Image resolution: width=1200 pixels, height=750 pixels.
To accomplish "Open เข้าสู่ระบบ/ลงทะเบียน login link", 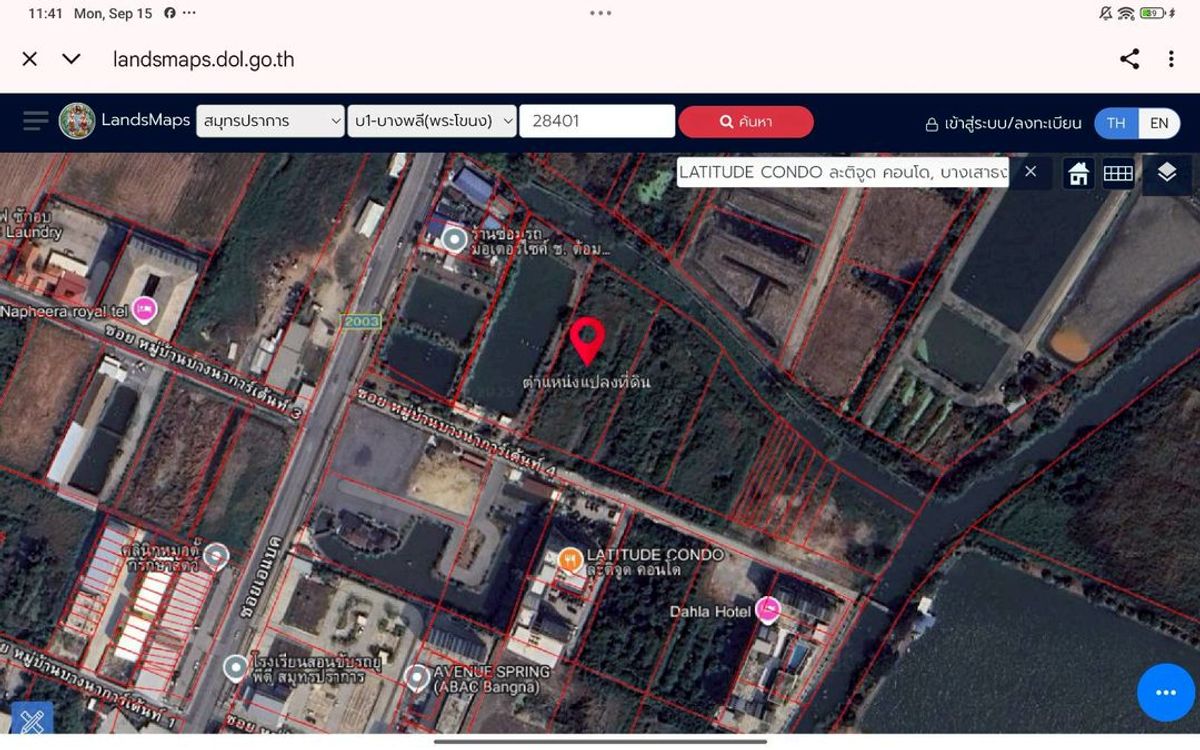I will coord(1003,123).
